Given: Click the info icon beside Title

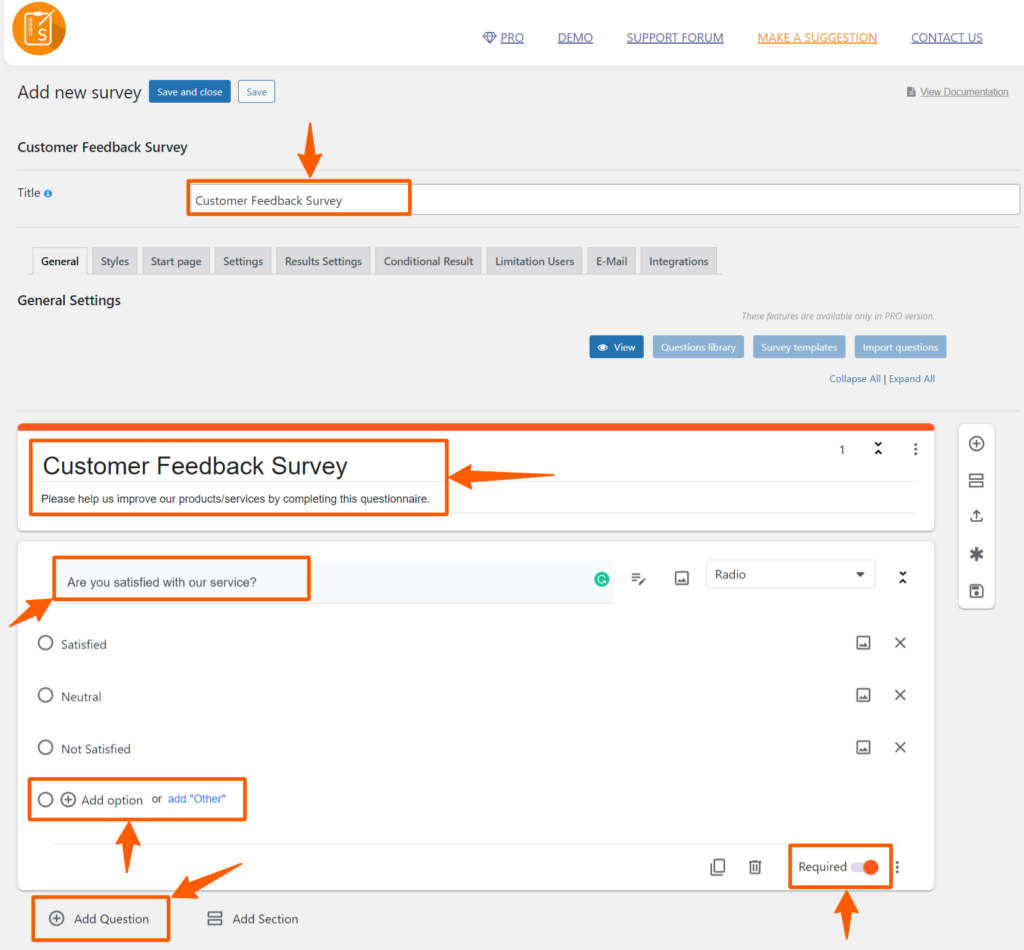Looking at the screenshot, I should 48,193.
